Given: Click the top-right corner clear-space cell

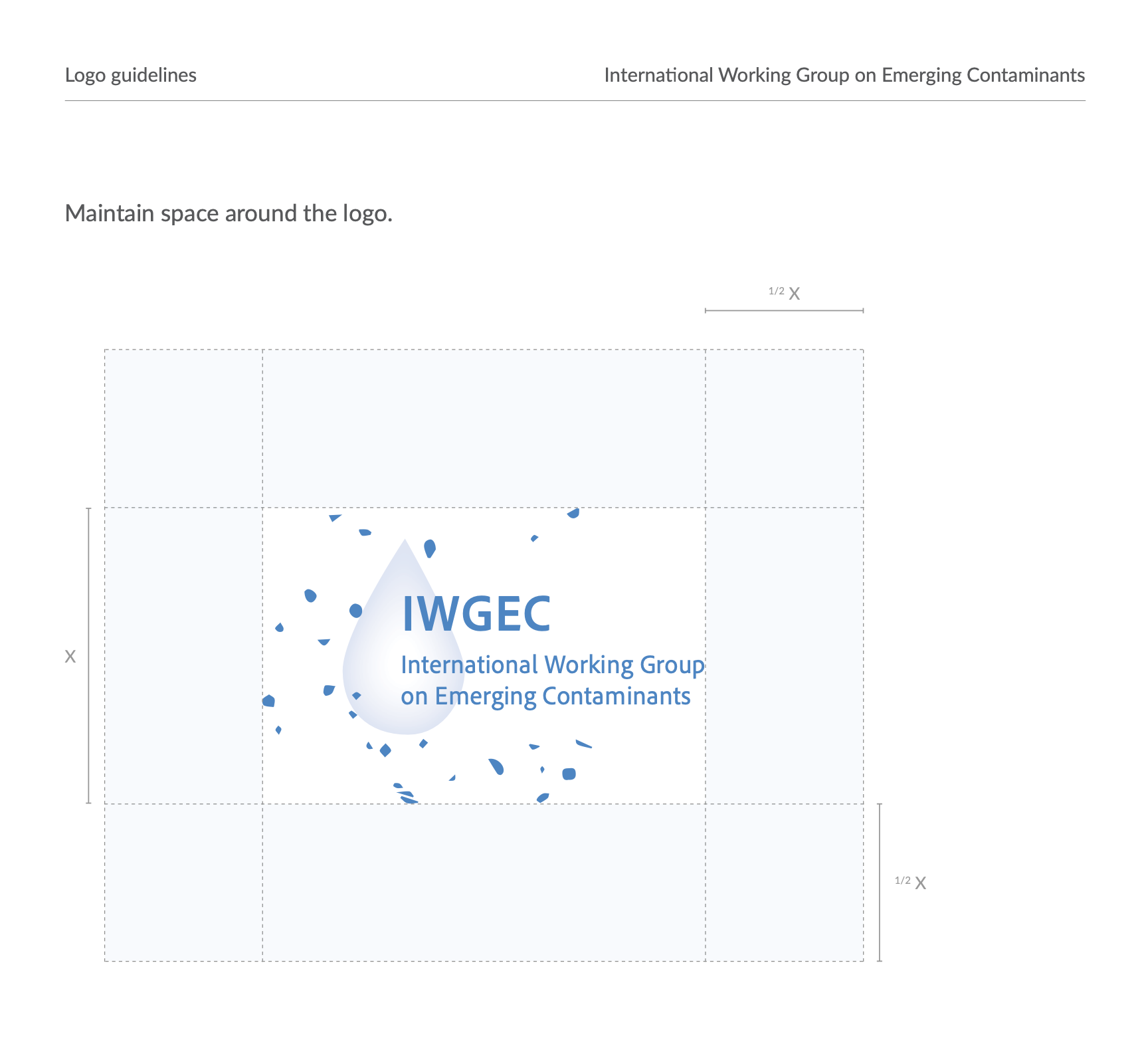Looking at the screenshot, I should click(x=785, y=429).
